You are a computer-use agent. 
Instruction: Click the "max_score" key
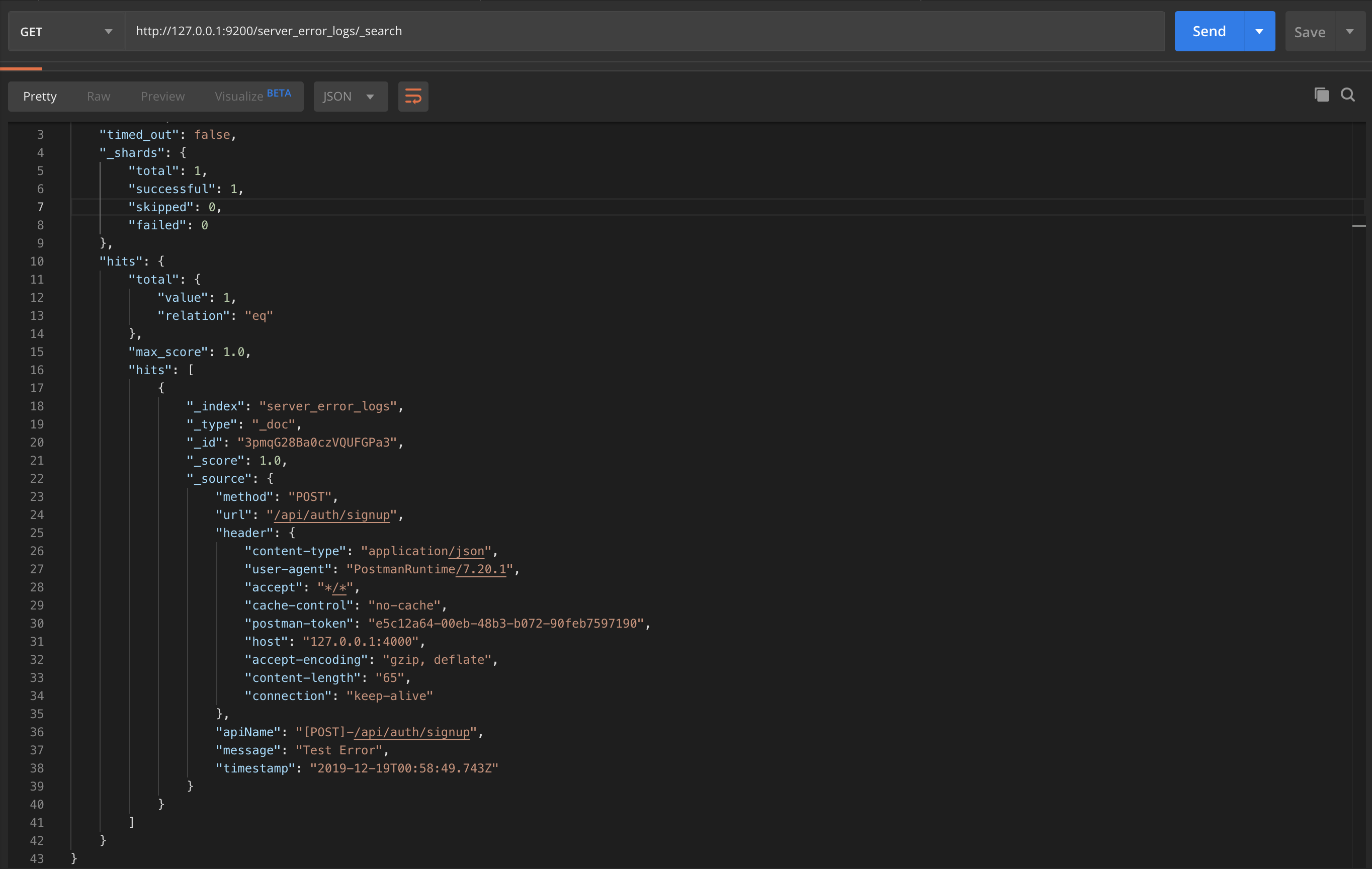168,352
